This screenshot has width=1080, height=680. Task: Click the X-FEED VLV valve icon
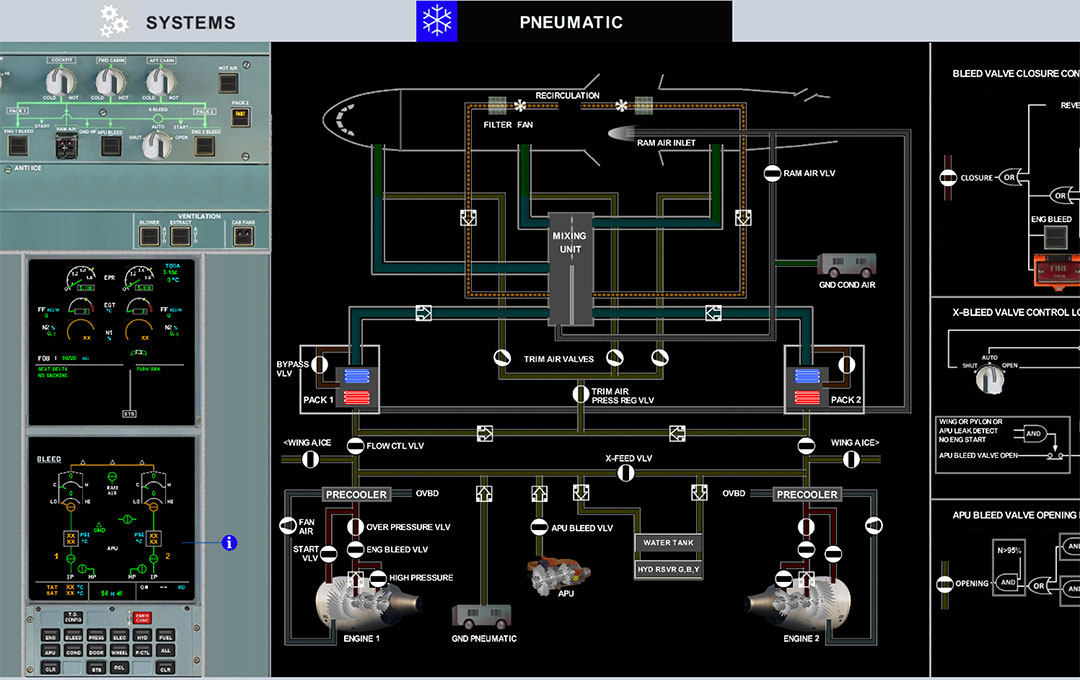(627, 473)
